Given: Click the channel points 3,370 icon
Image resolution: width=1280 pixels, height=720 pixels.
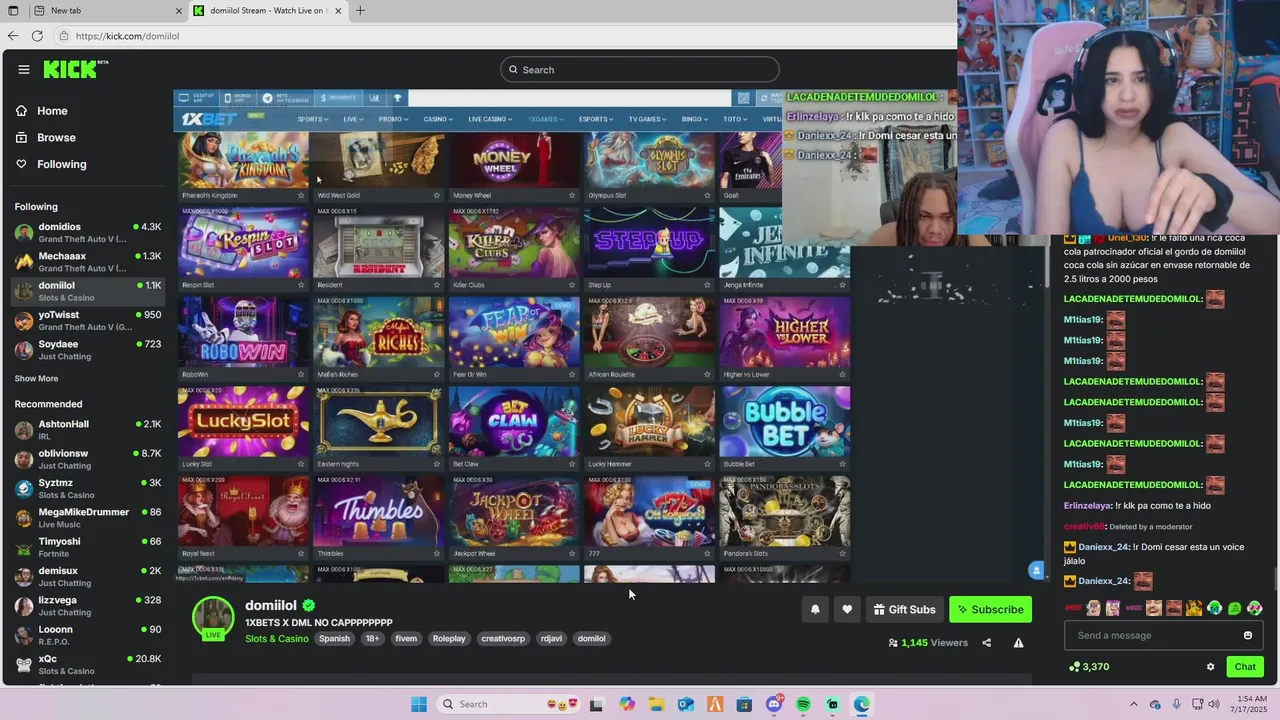Looking at the screenshot, I should [1074, 667].
